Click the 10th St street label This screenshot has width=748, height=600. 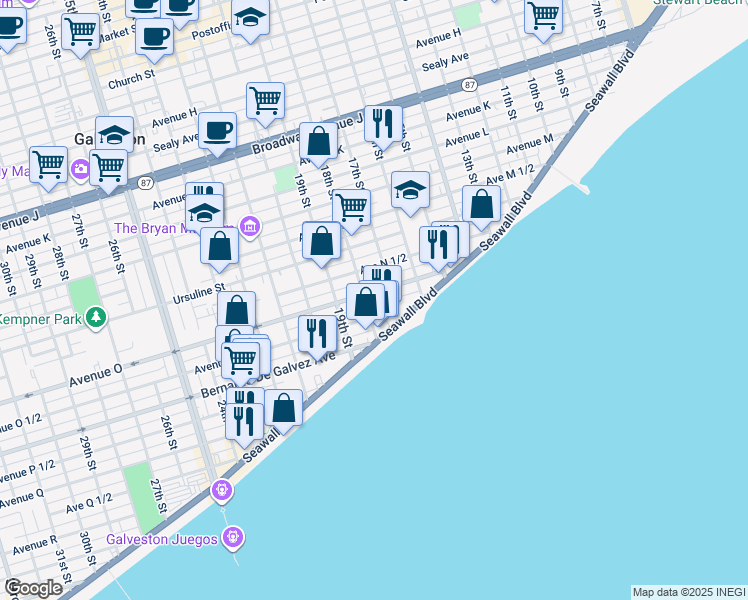point(535,94)
